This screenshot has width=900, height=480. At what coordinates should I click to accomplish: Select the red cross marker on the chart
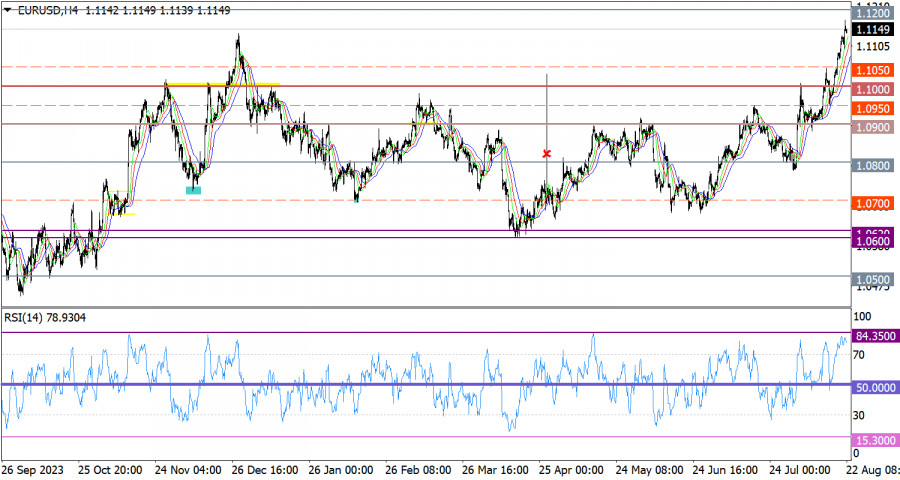coord(546,153)
